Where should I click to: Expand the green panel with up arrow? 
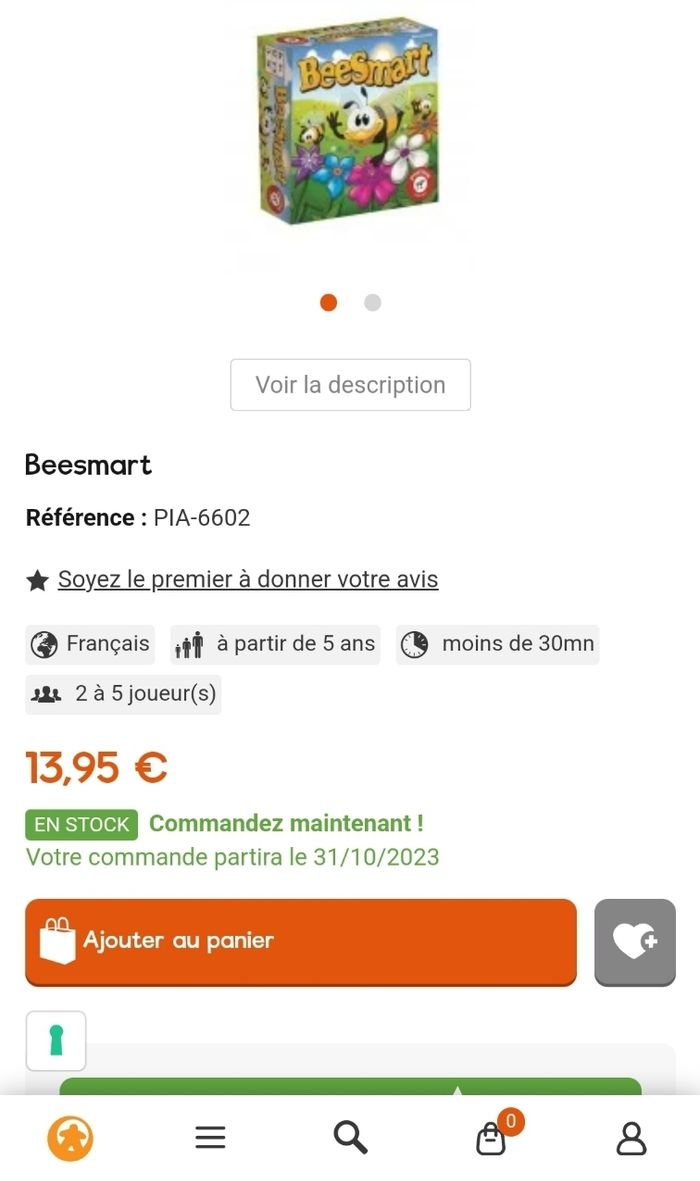tap(456, 1090)
